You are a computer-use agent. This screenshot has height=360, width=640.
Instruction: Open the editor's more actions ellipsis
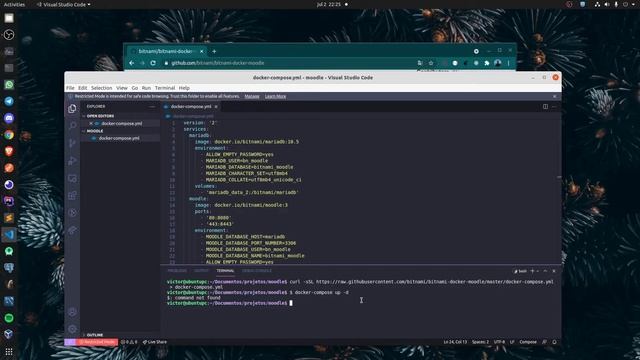click(x=554, y=107)
